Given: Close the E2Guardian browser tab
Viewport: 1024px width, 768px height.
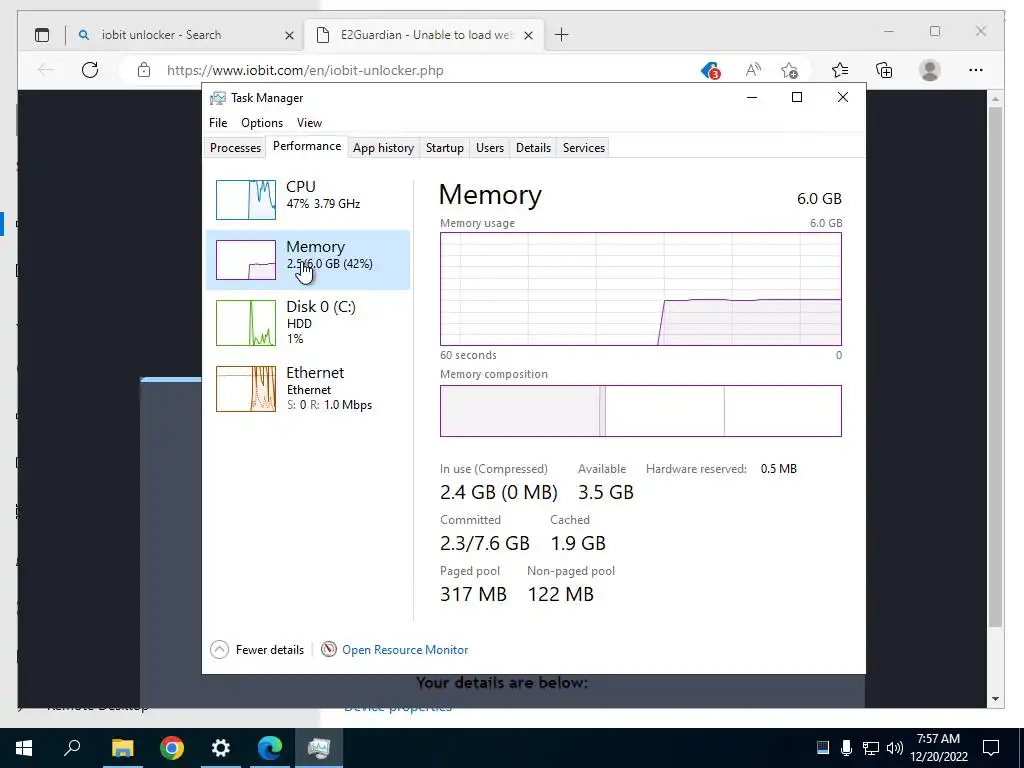Looking at the screenshot, I should click(x=529, y=35).
